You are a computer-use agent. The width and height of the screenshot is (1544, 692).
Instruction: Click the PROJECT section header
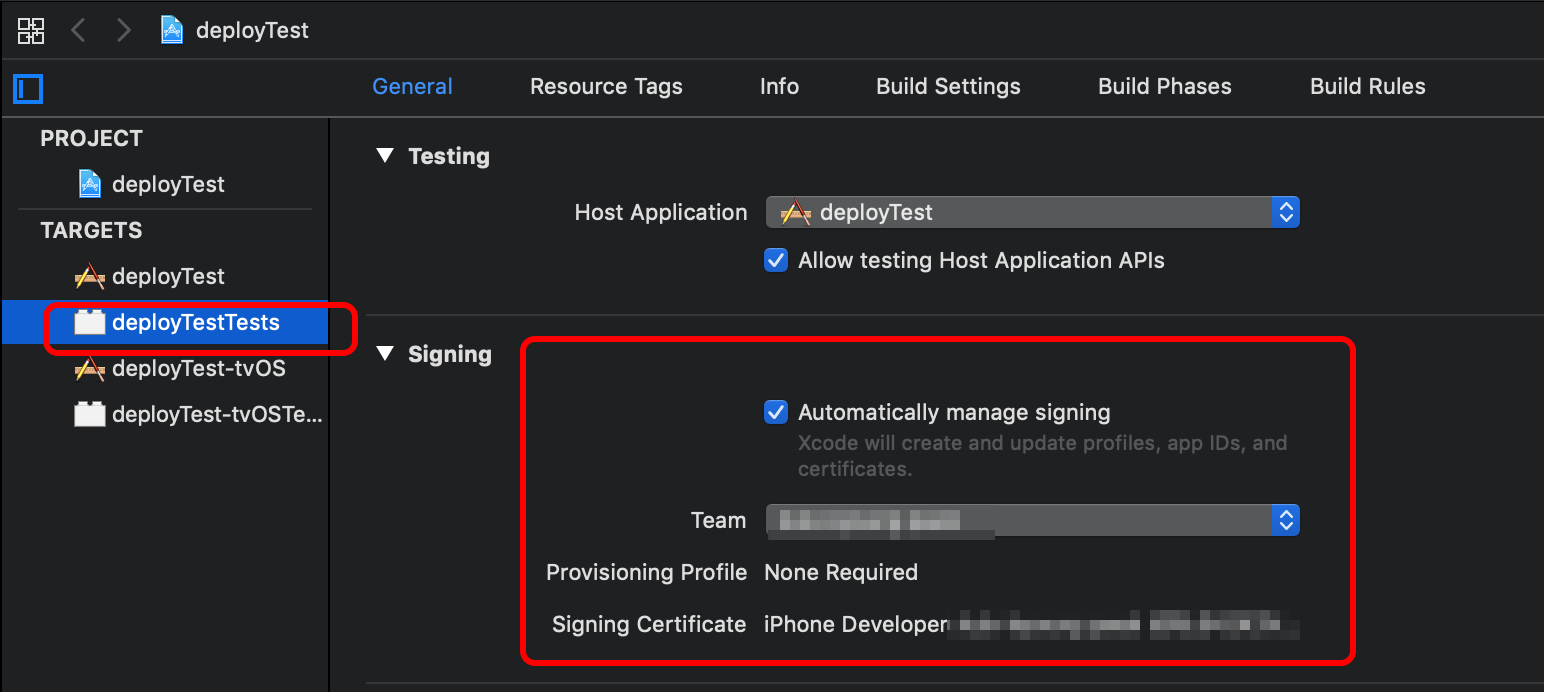[x=91, y=138]
